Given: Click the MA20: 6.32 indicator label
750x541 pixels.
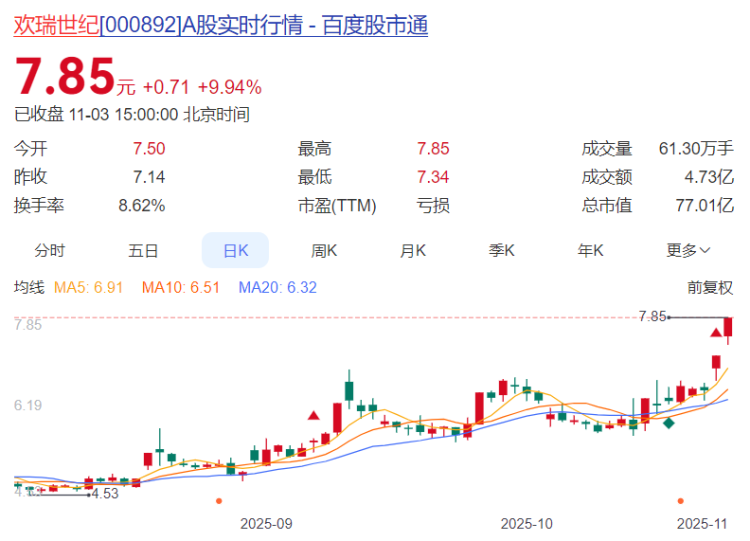Looking at the screenshot, I should (x=277, y=287).
